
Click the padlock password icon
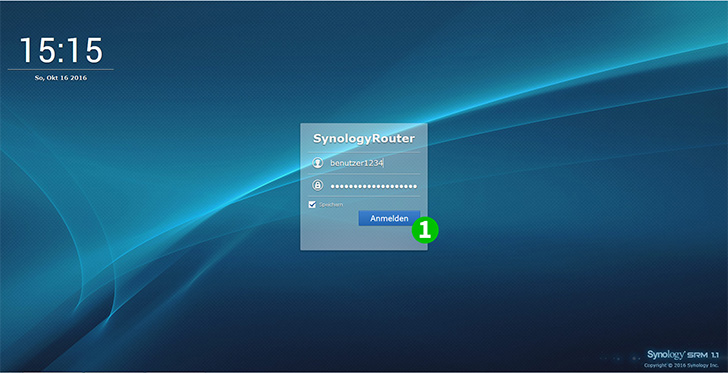coord(318,186)
